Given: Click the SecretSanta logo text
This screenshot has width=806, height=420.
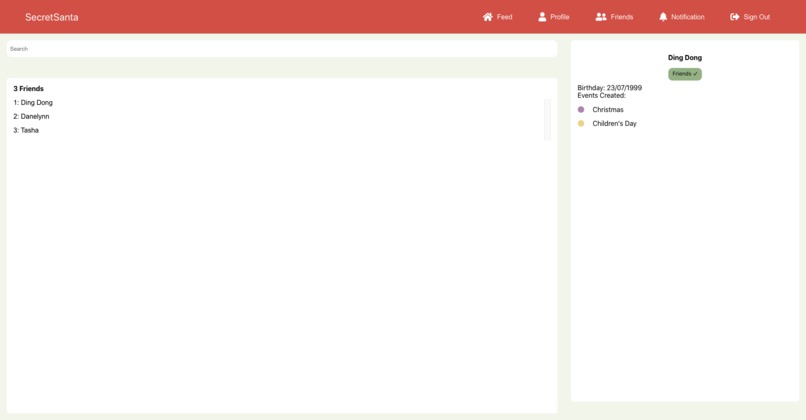Looking at the screenshot, I should [x=51, y=17].
